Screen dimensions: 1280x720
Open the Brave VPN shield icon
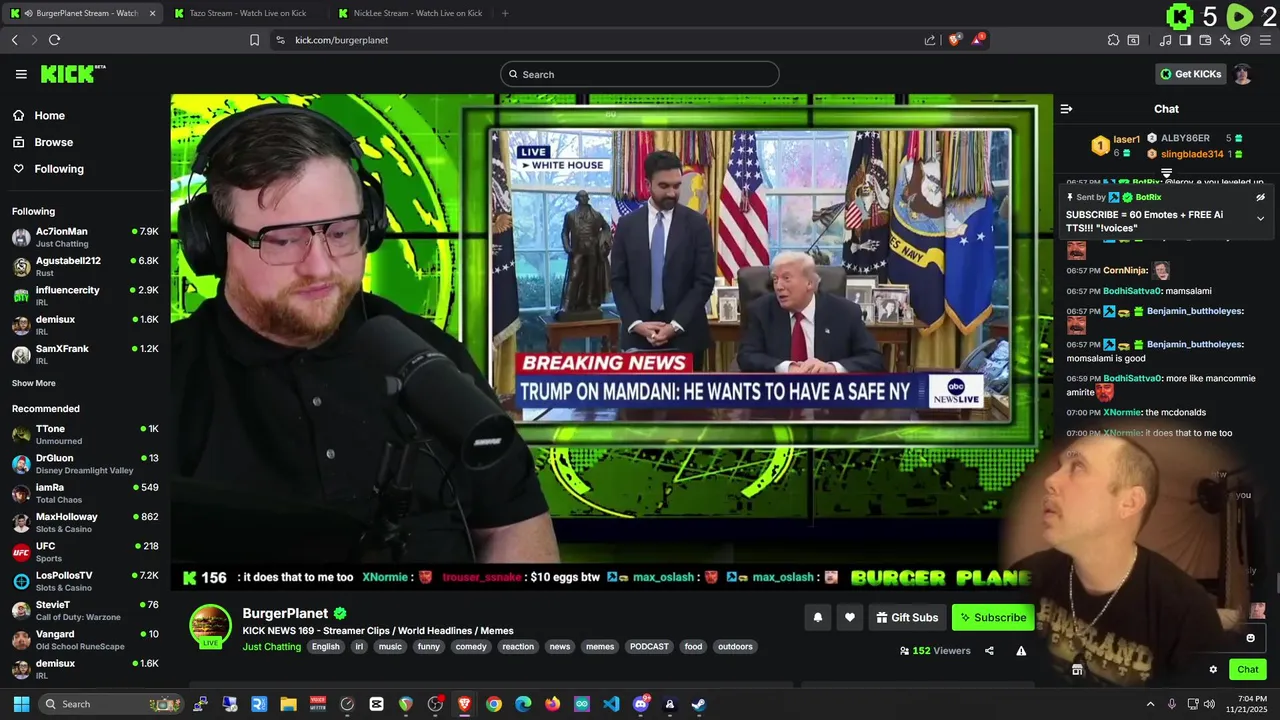pyautogui.click(x=1245, y=40)
